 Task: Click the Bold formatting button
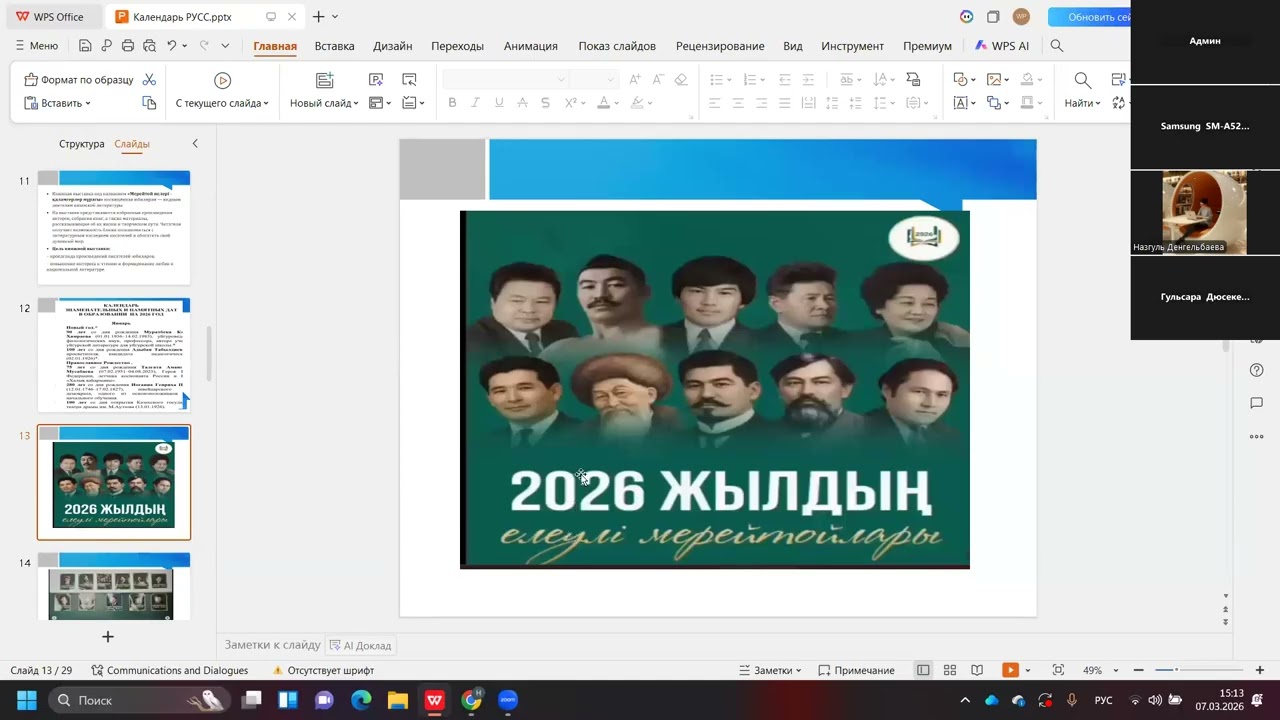coord(452,103)
